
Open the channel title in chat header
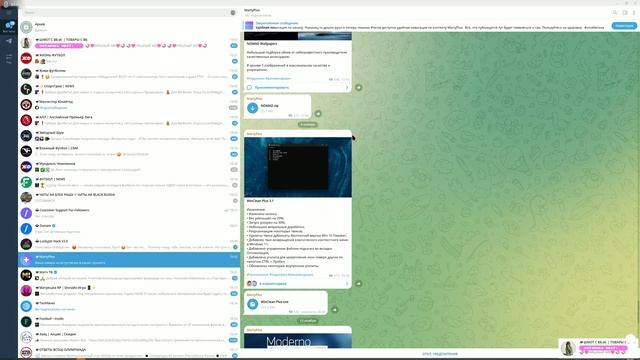[252, 10]
